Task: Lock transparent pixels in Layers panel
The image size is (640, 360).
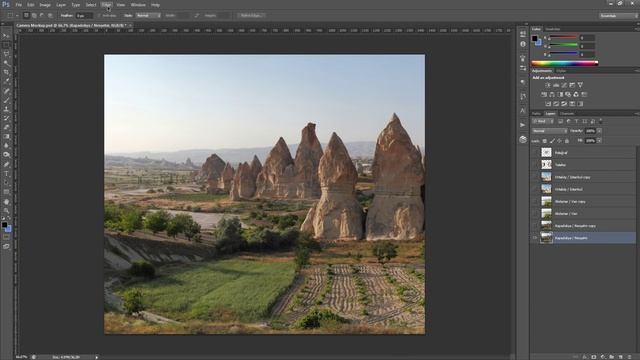Action: [x=544, y=141]
